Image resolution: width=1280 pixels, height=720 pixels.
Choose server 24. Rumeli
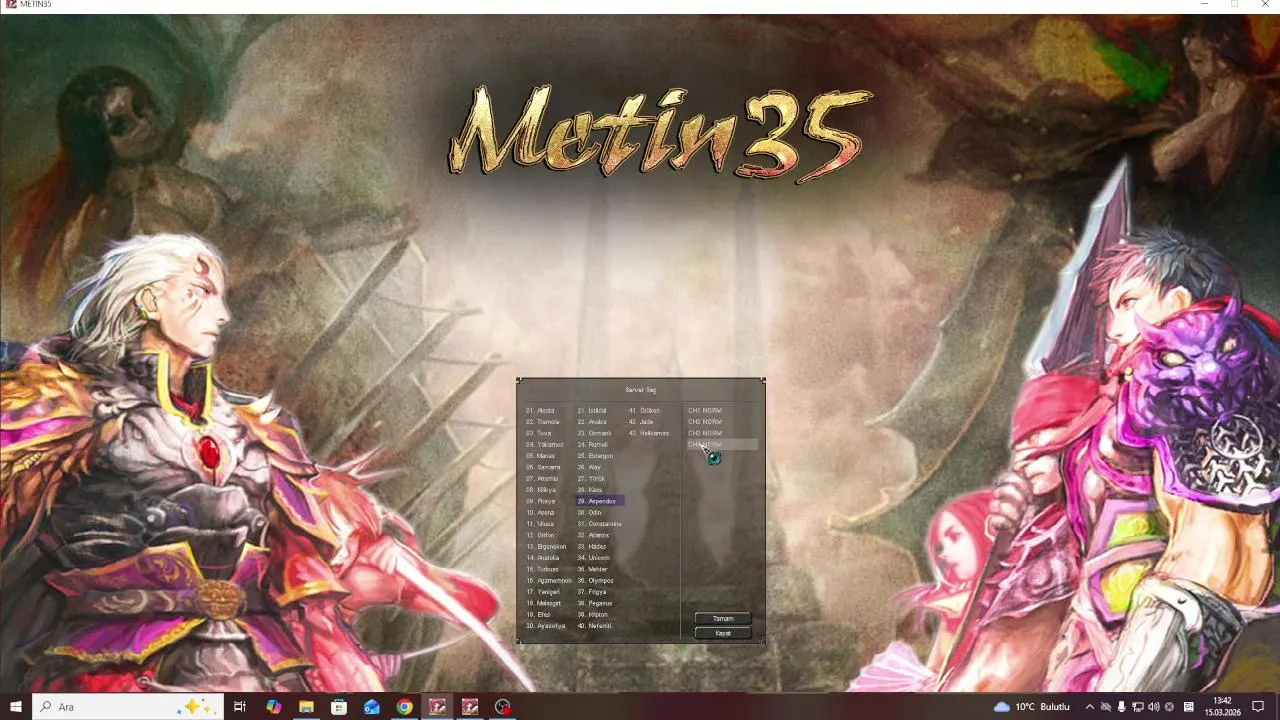592,445
